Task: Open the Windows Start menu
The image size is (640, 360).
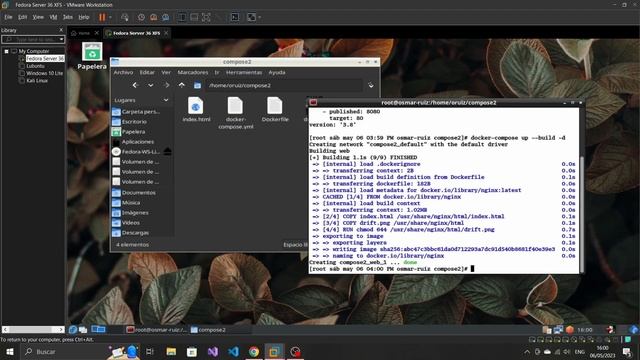Action: [10, 351]
